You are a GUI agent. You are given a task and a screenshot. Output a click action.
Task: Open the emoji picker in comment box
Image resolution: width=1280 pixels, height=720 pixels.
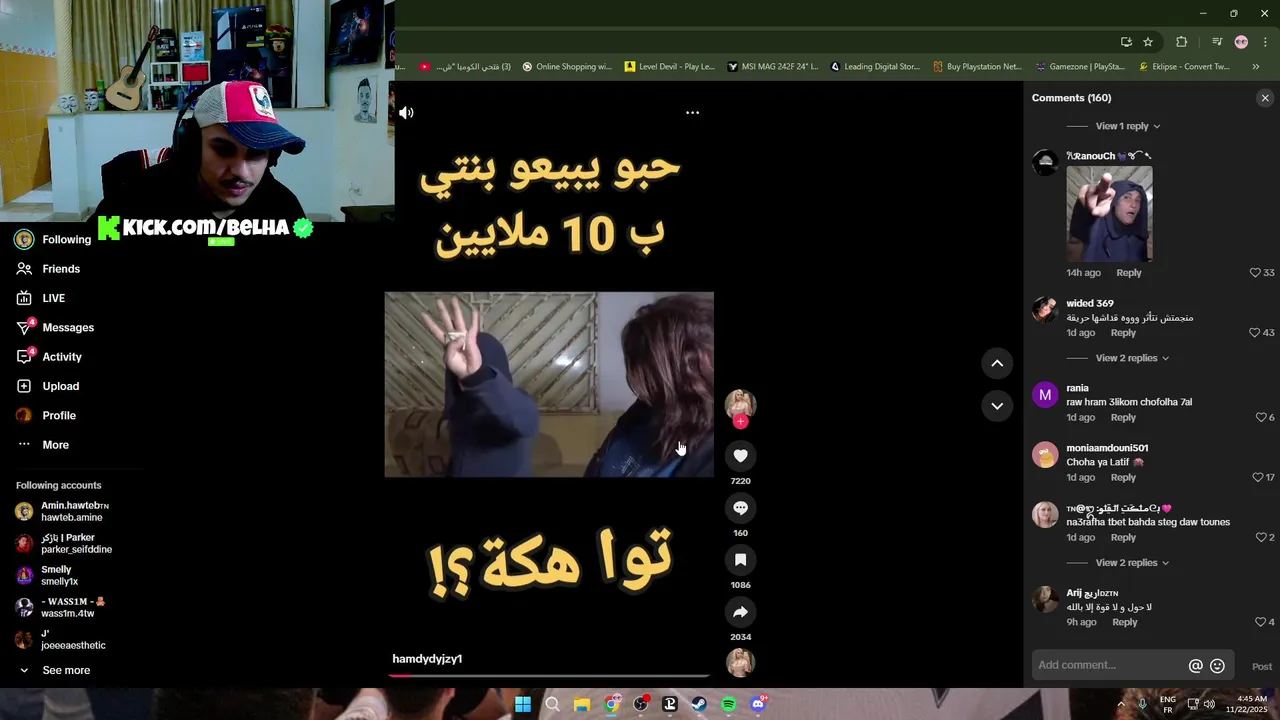coord(1217,666)
